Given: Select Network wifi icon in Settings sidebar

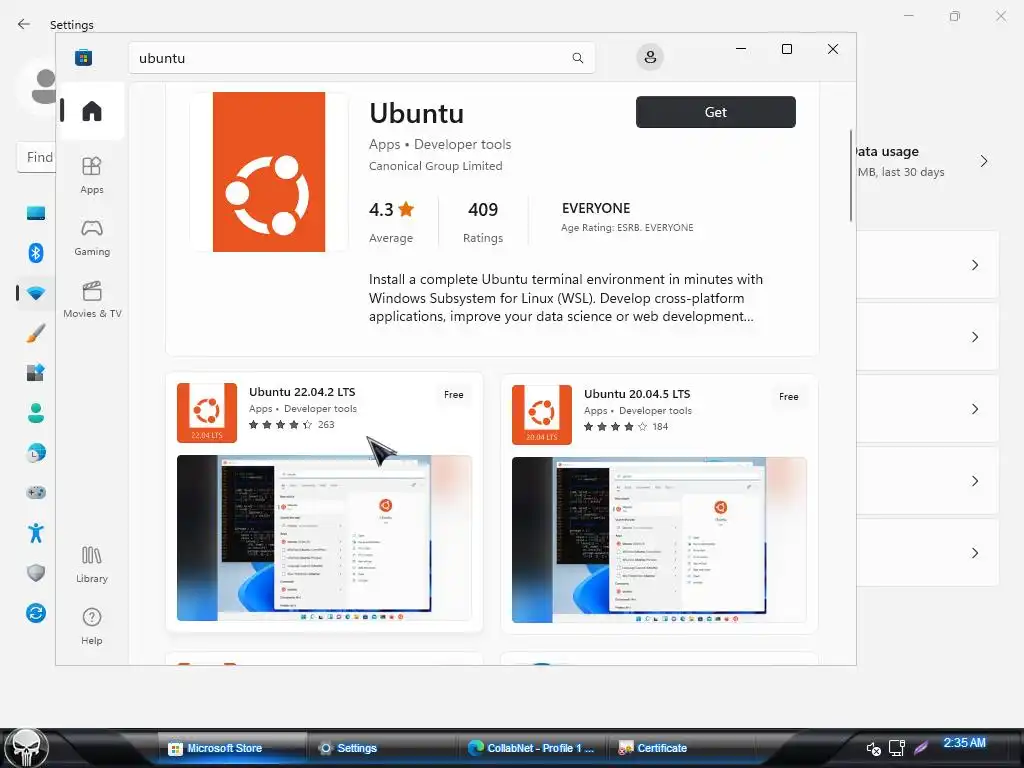Looking at the screenshot, I should tap(36, 293).
